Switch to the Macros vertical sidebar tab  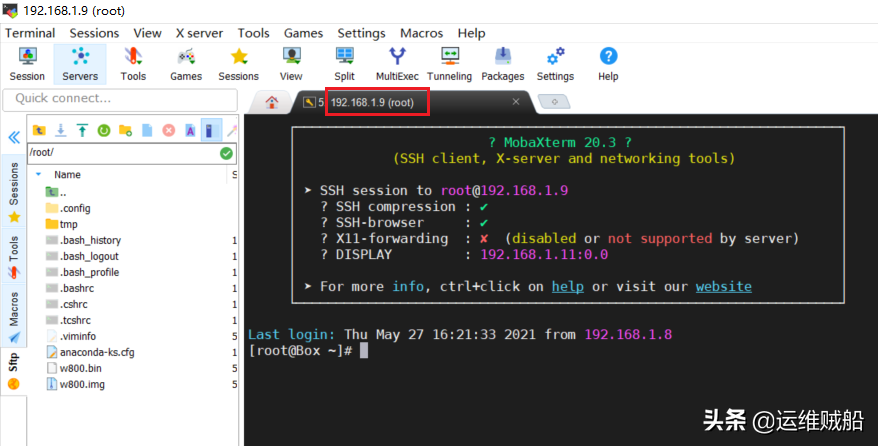coord(14,316)
